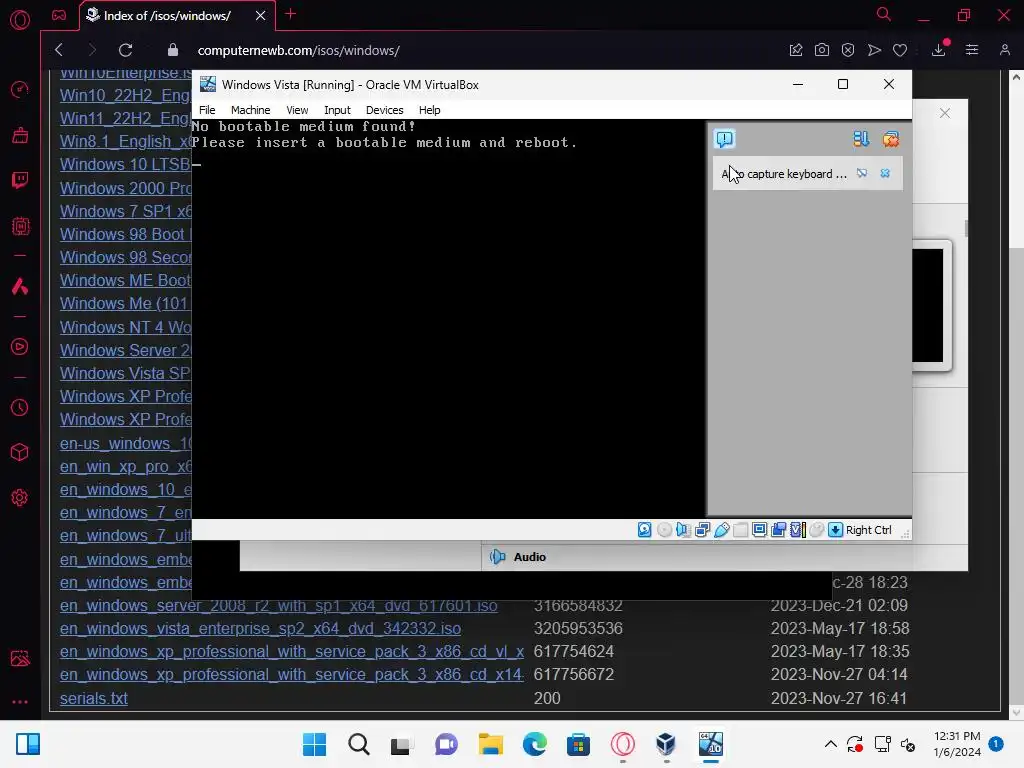The width and height of the screenshot is (1024, 768).
Task: Click the recording indicator in VM status bar
Action: 778,530
